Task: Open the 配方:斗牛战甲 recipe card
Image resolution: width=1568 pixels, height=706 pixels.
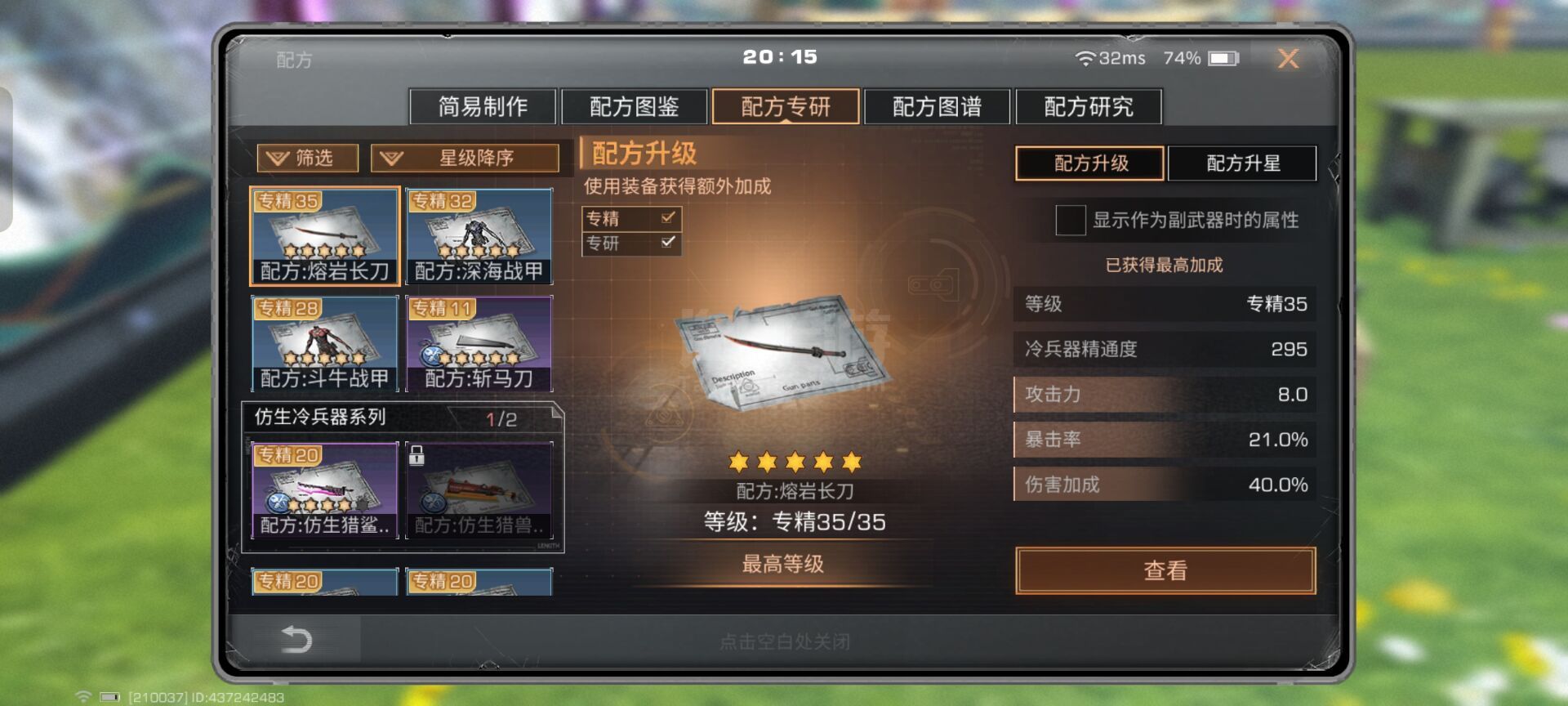Action: pyautogui.click(x=324, y=343)
